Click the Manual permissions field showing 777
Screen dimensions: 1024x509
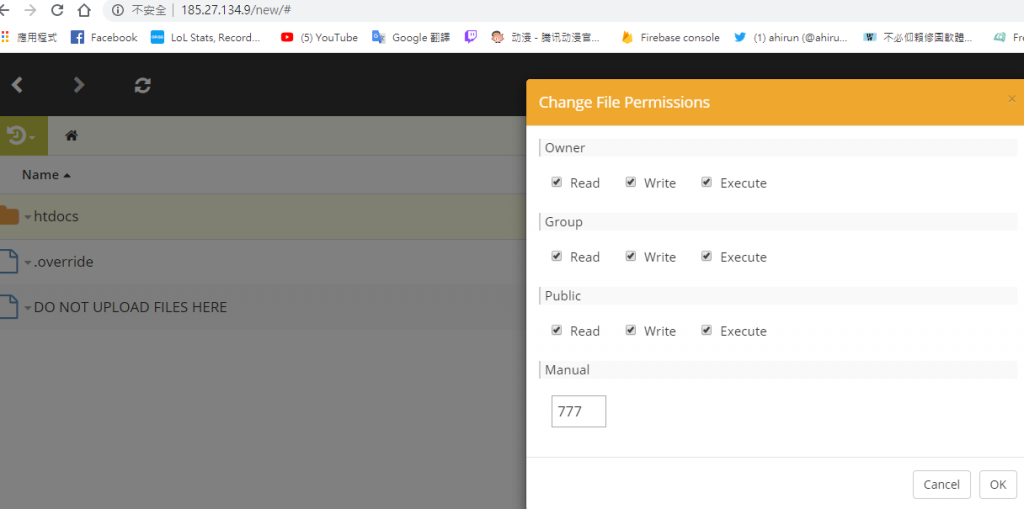(579, 411)
